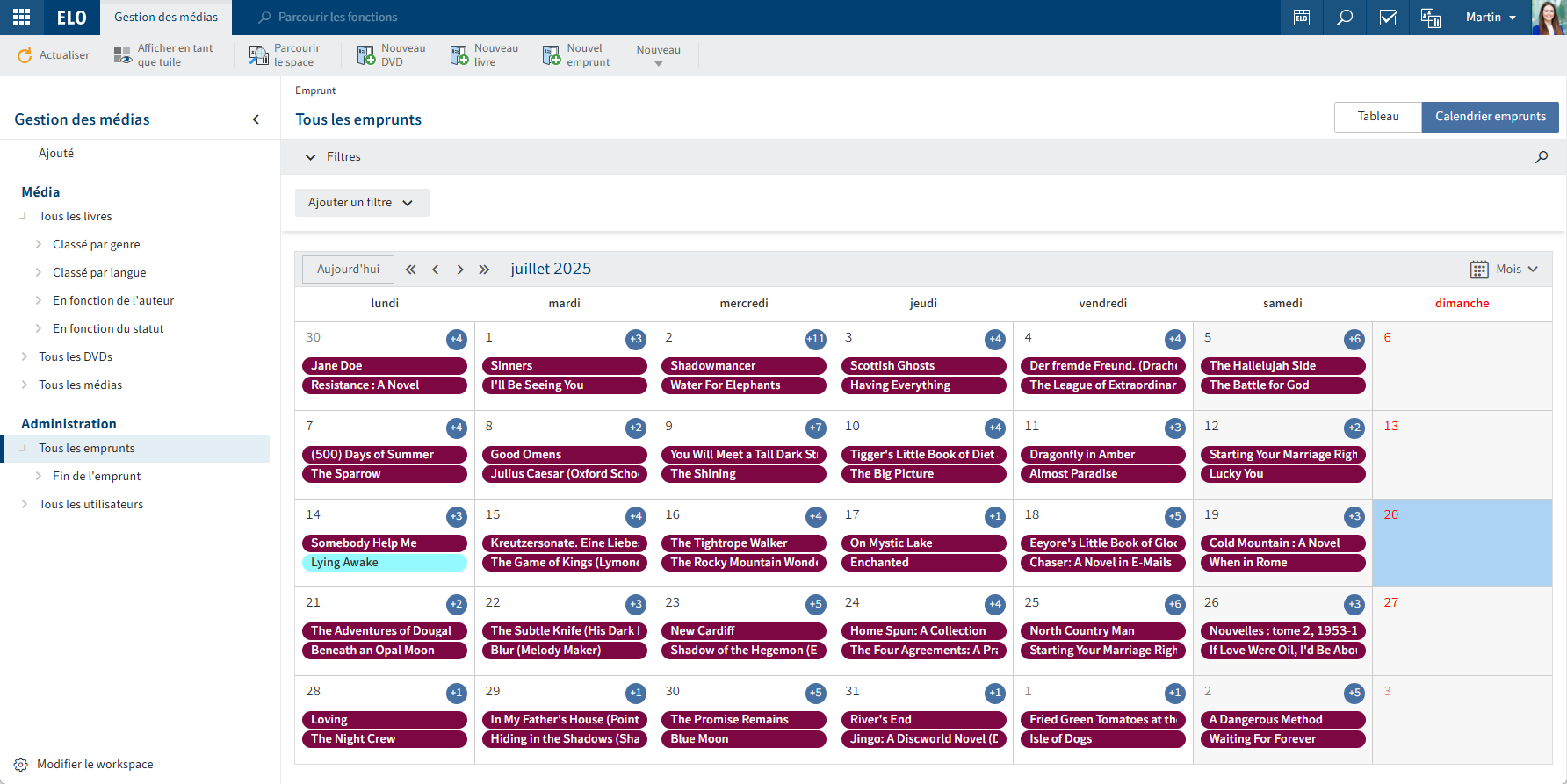Create a Nouvel emprunt
The height and width of the screenshot is (784, 1567).
click(576, 55)
